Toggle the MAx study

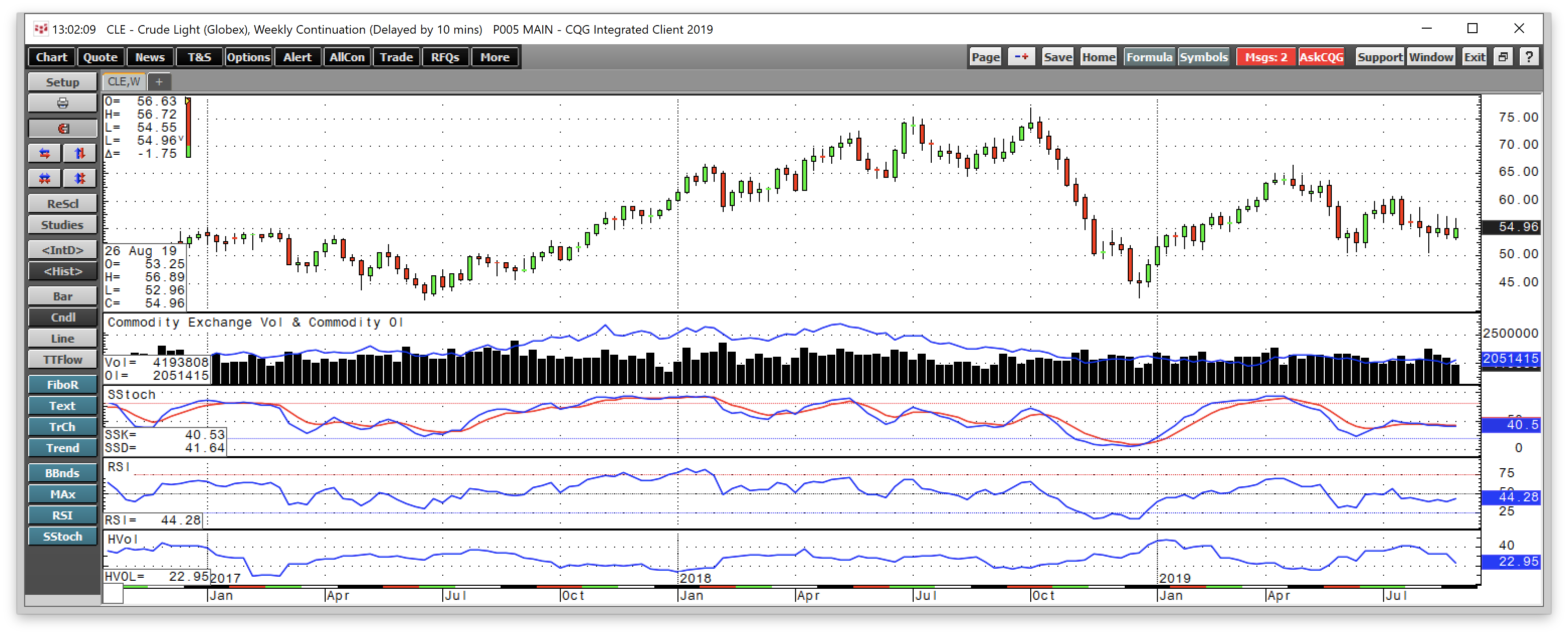pos(63,494)
